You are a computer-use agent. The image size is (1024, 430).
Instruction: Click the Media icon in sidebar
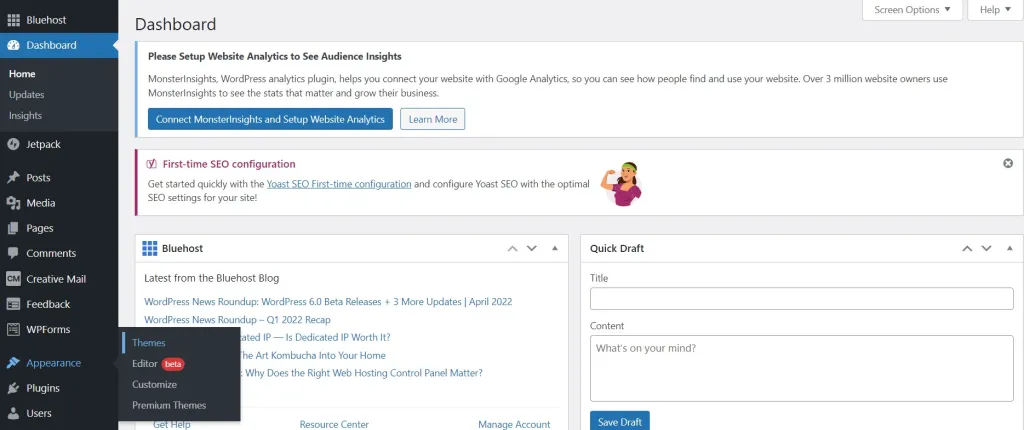click(13, 203)
